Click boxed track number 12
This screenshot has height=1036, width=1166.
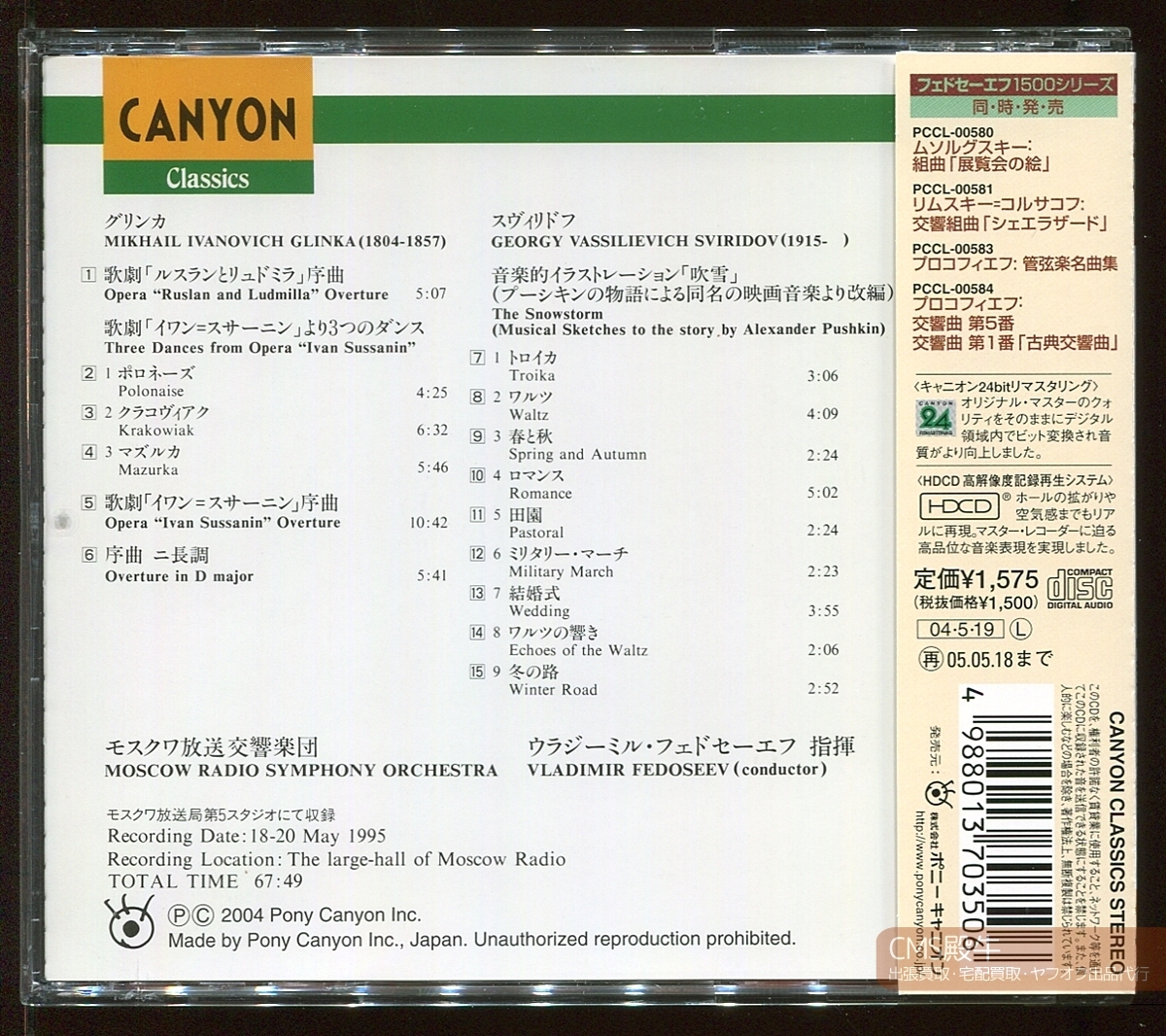click(x=477, y=553)
